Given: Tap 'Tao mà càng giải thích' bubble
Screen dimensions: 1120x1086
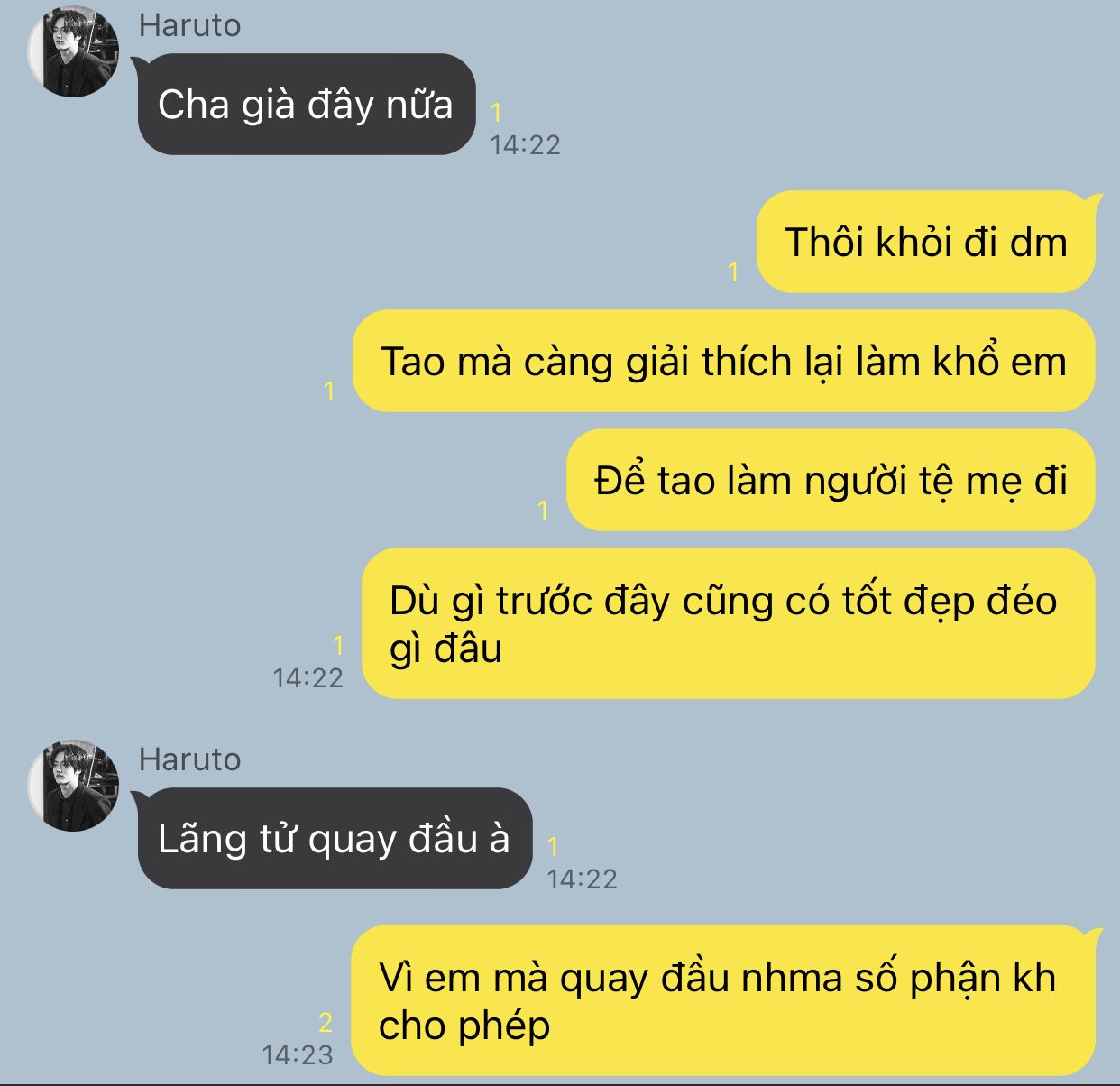Looking at the screenshot, I should coord(723,361).
